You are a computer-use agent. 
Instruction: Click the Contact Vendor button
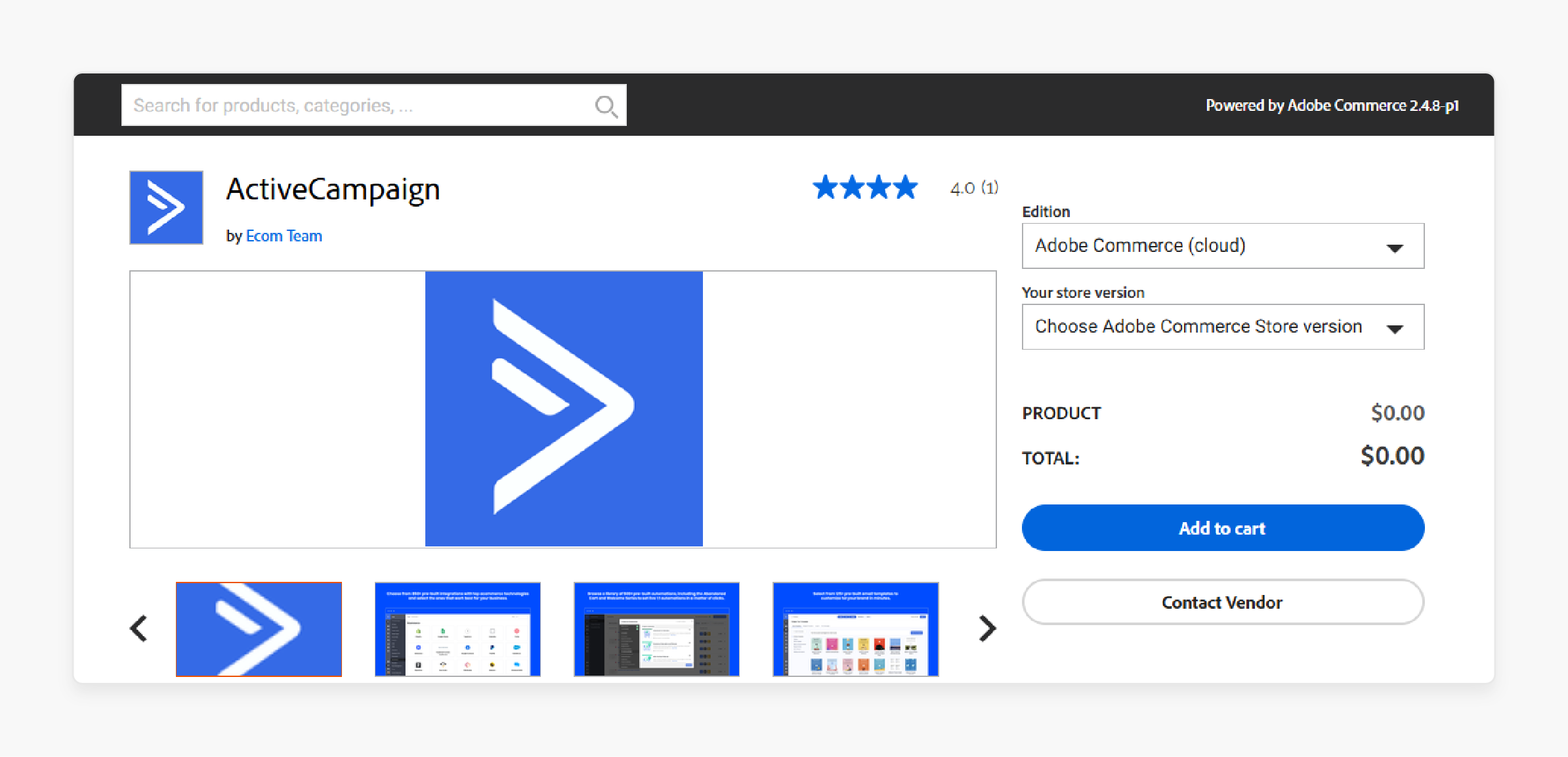(x=1223, y=602)
